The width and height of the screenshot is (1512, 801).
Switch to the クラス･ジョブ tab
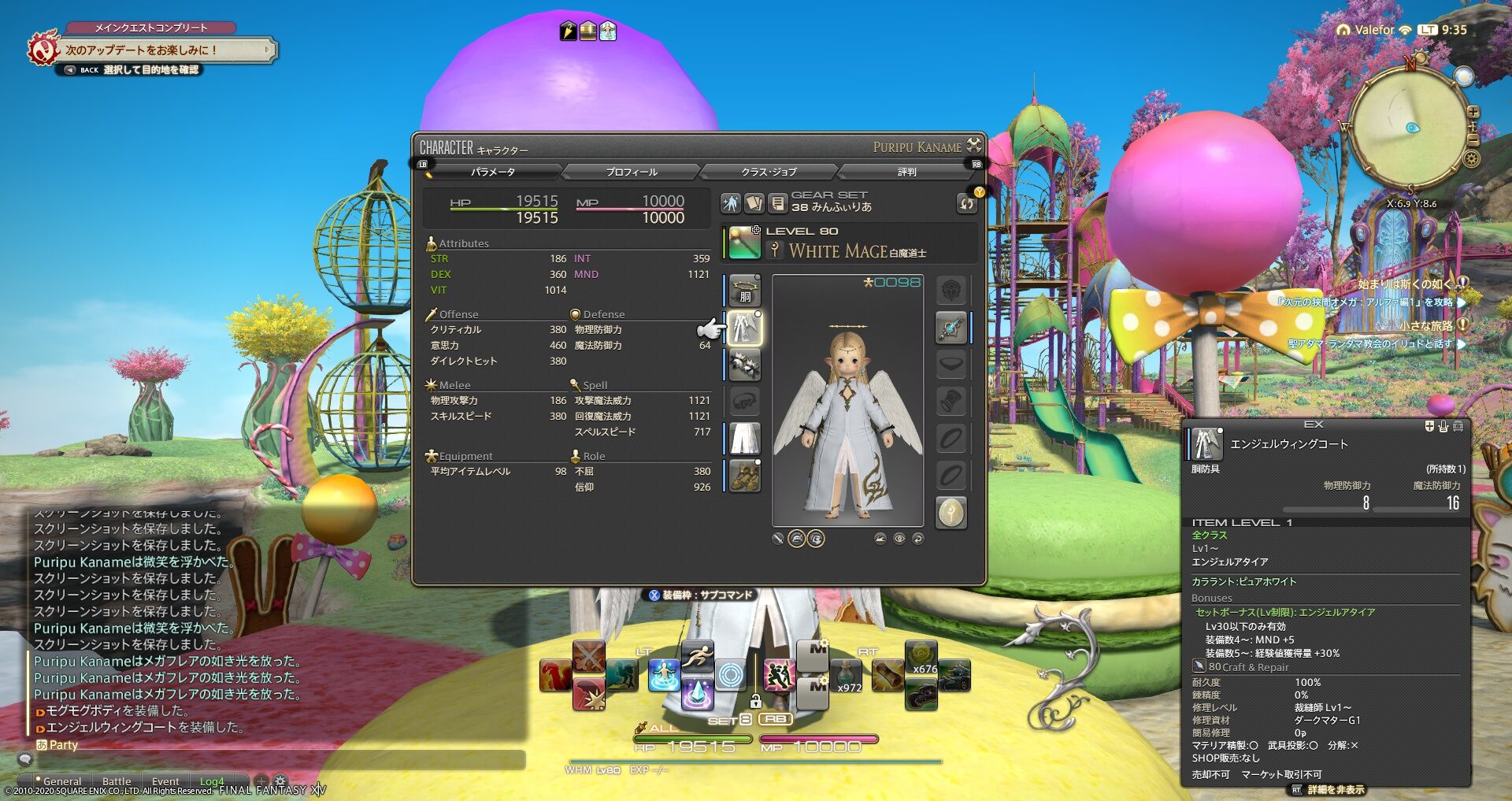(769, 172)
